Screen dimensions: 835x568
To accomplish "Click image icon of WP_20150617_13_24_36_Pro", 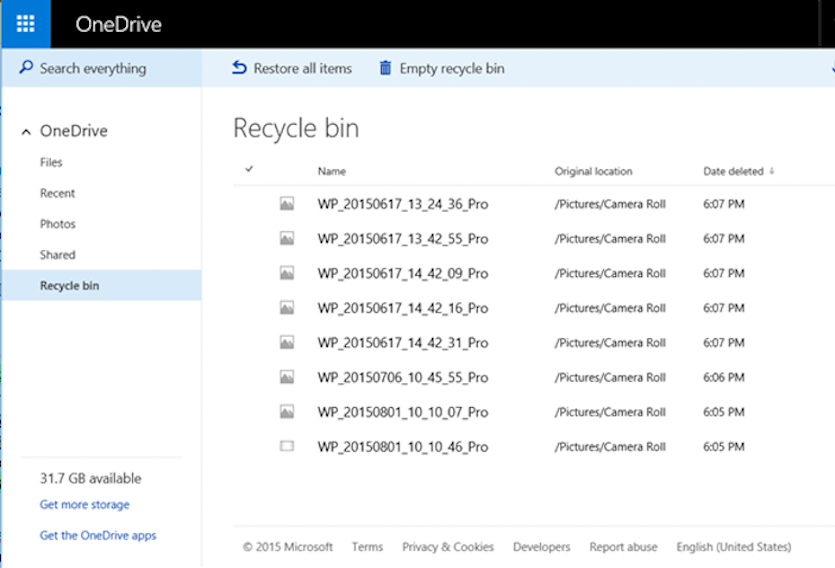I will coord(286,204).
